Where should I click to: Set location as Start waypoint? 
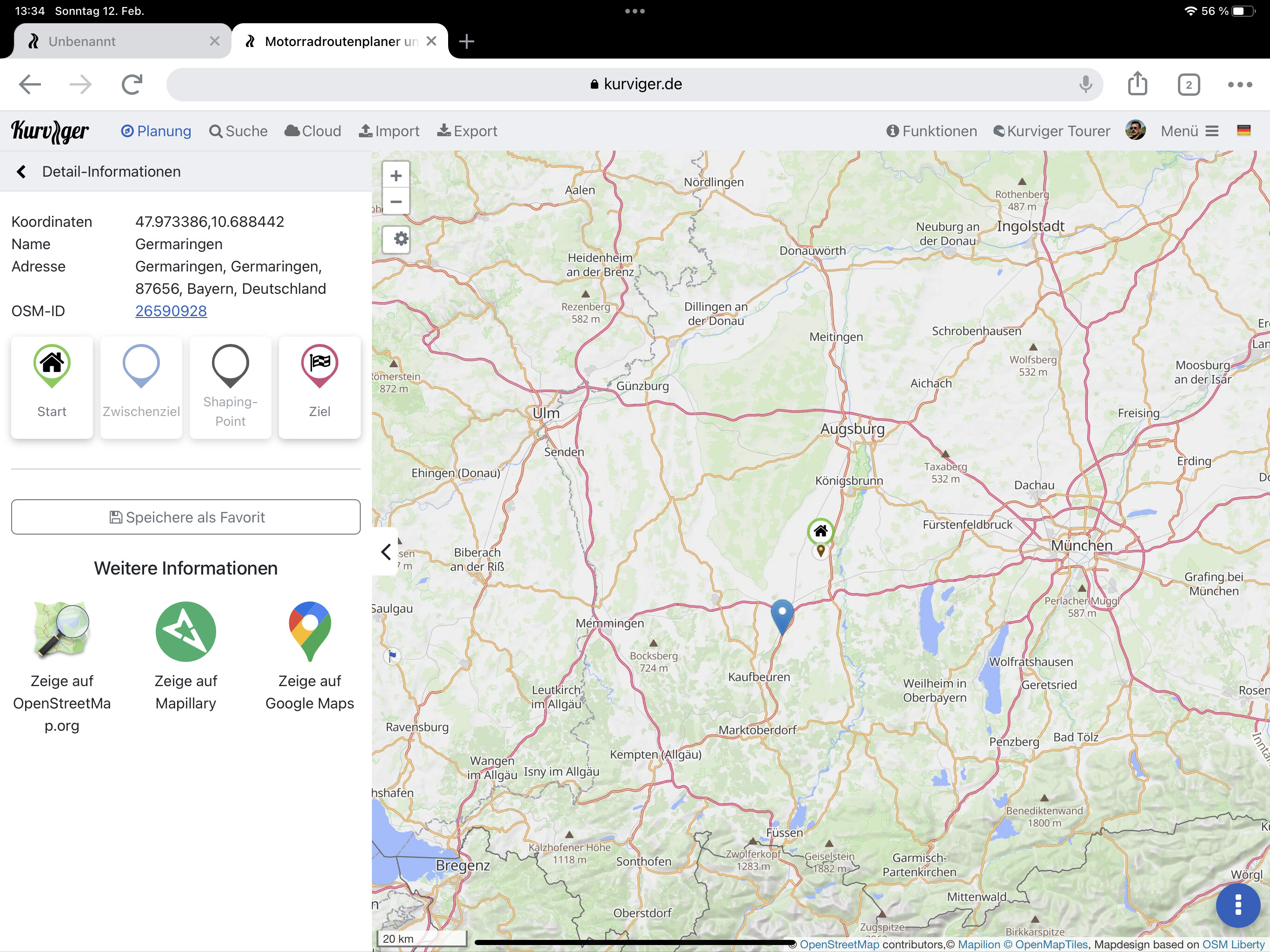52,386
